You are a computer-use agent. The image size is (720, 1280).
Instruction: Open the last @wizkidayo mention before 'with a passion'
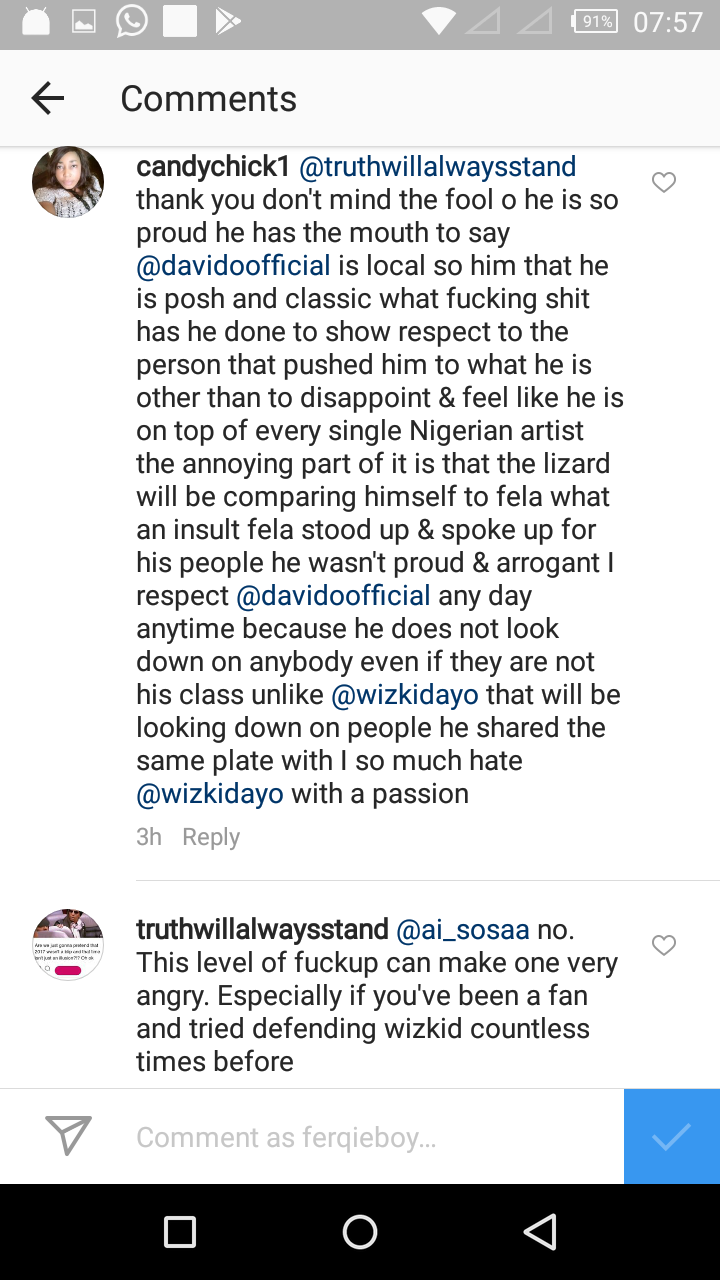click(210, 794)
